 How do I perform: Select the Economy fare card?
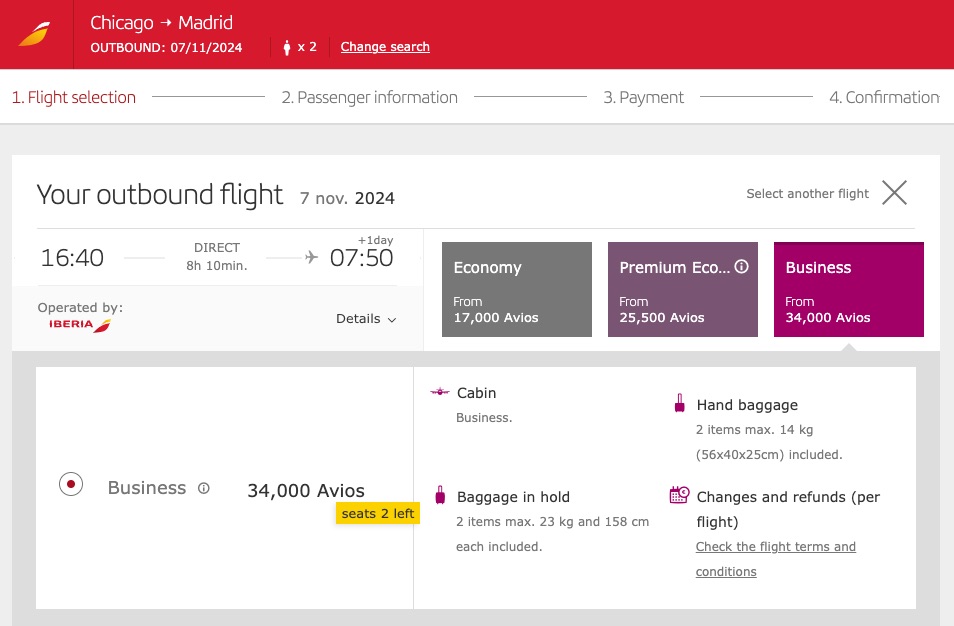click(x=516, y=289)
